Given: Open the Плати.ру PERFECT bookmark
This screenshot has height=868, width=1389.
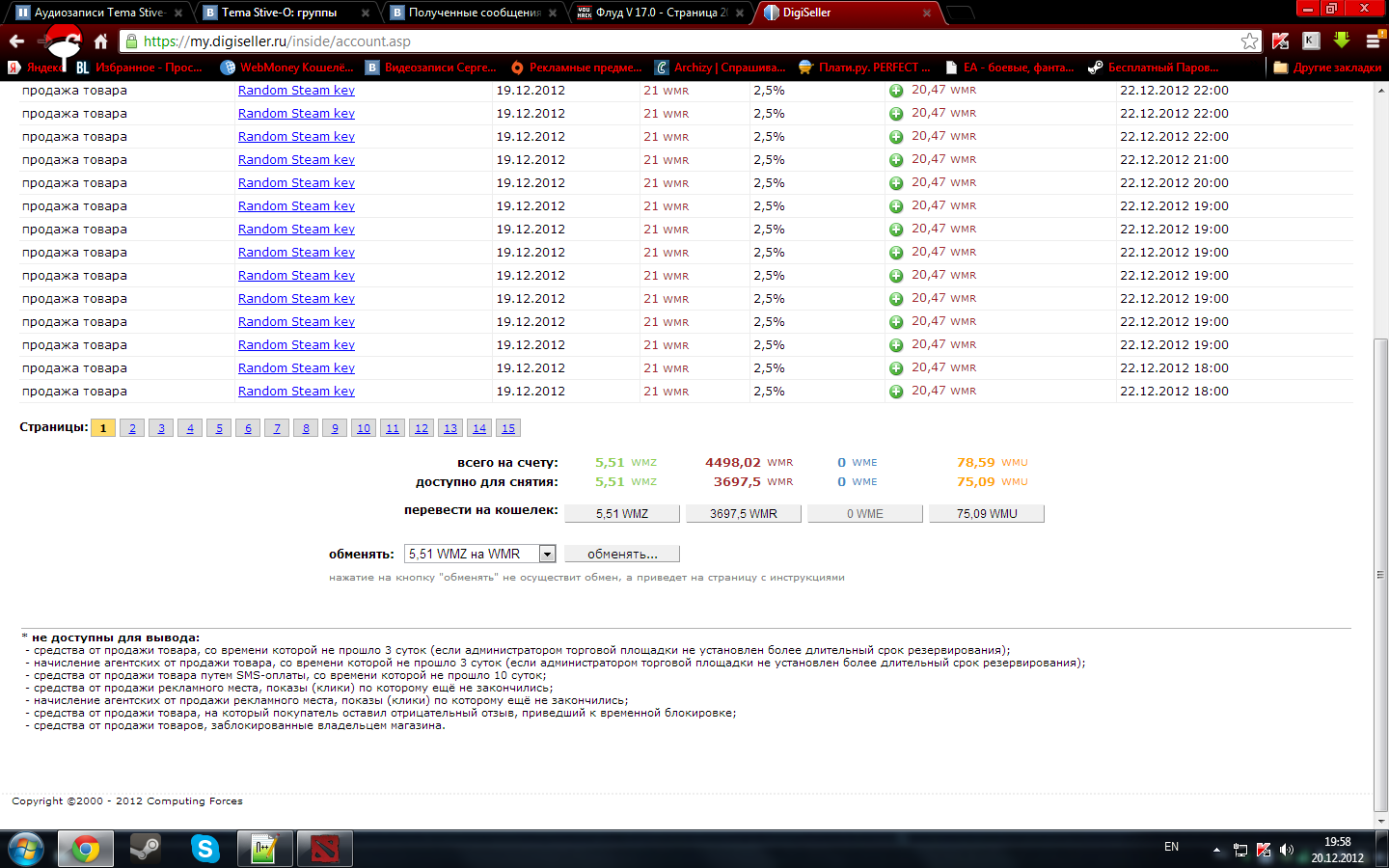Looking at the screenshot, I should (x=865, y=68).
